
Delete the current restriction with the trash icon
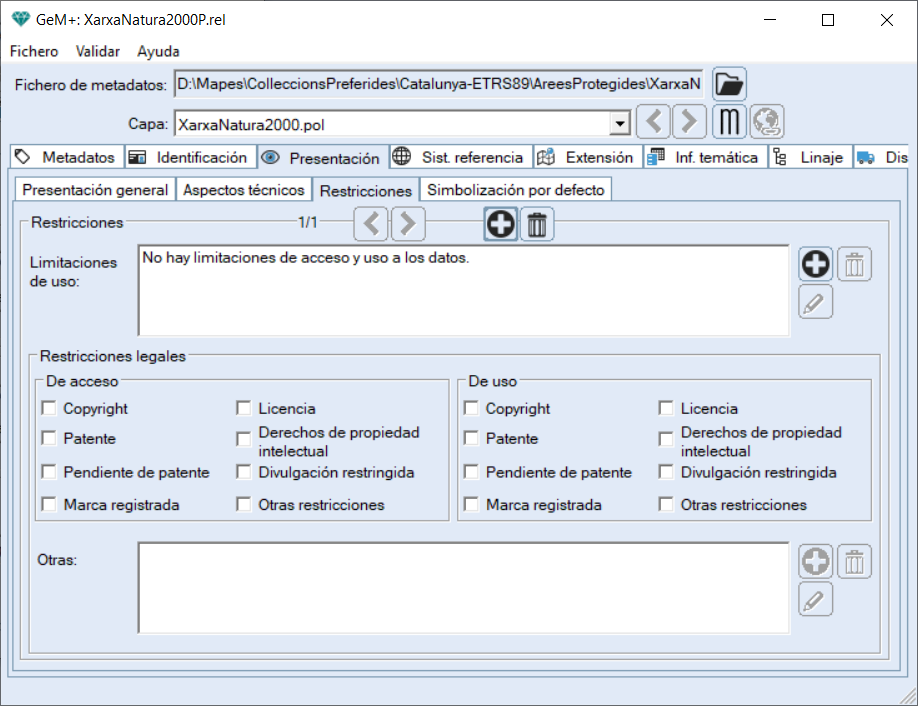pos(537,224)
